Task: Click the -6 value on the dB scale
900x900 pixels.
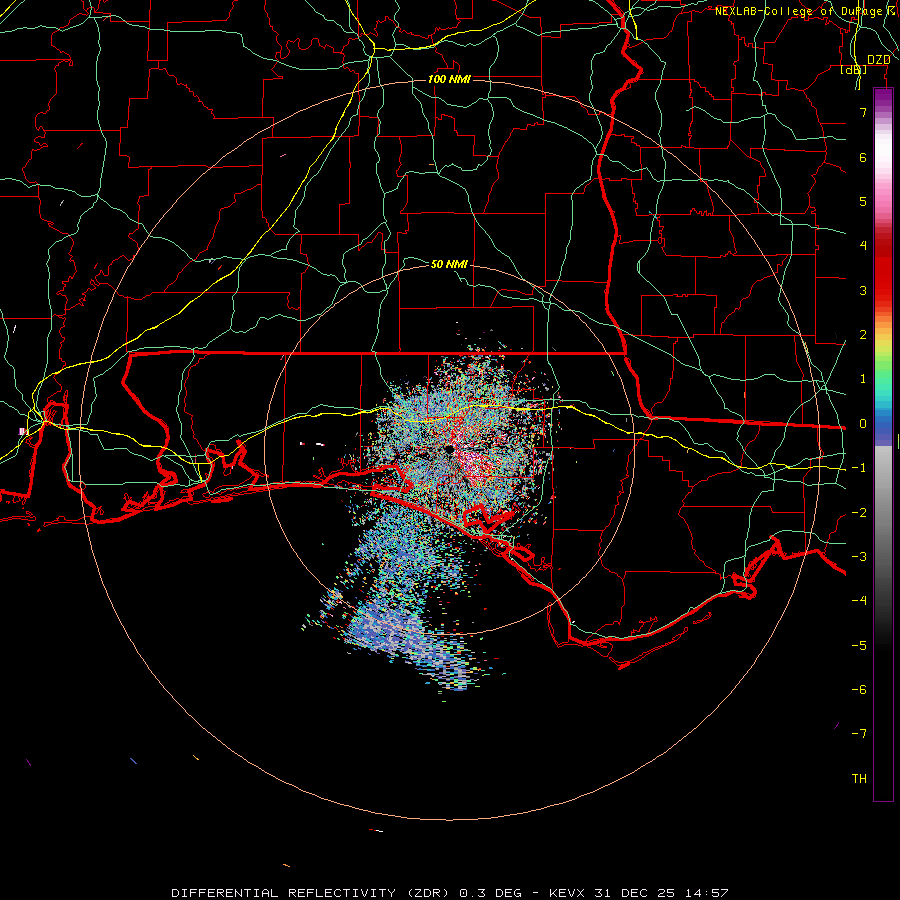Action: point(859,690)
